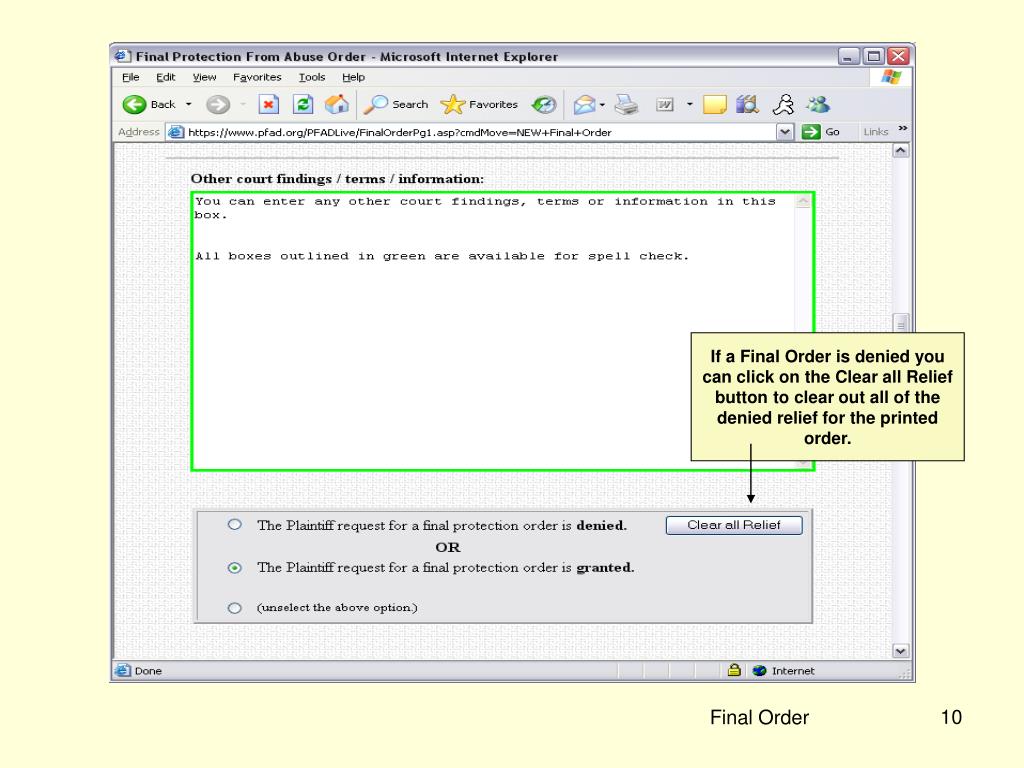
Task: Refresh the page with the Refresh icon
Action: coord(303,105)
